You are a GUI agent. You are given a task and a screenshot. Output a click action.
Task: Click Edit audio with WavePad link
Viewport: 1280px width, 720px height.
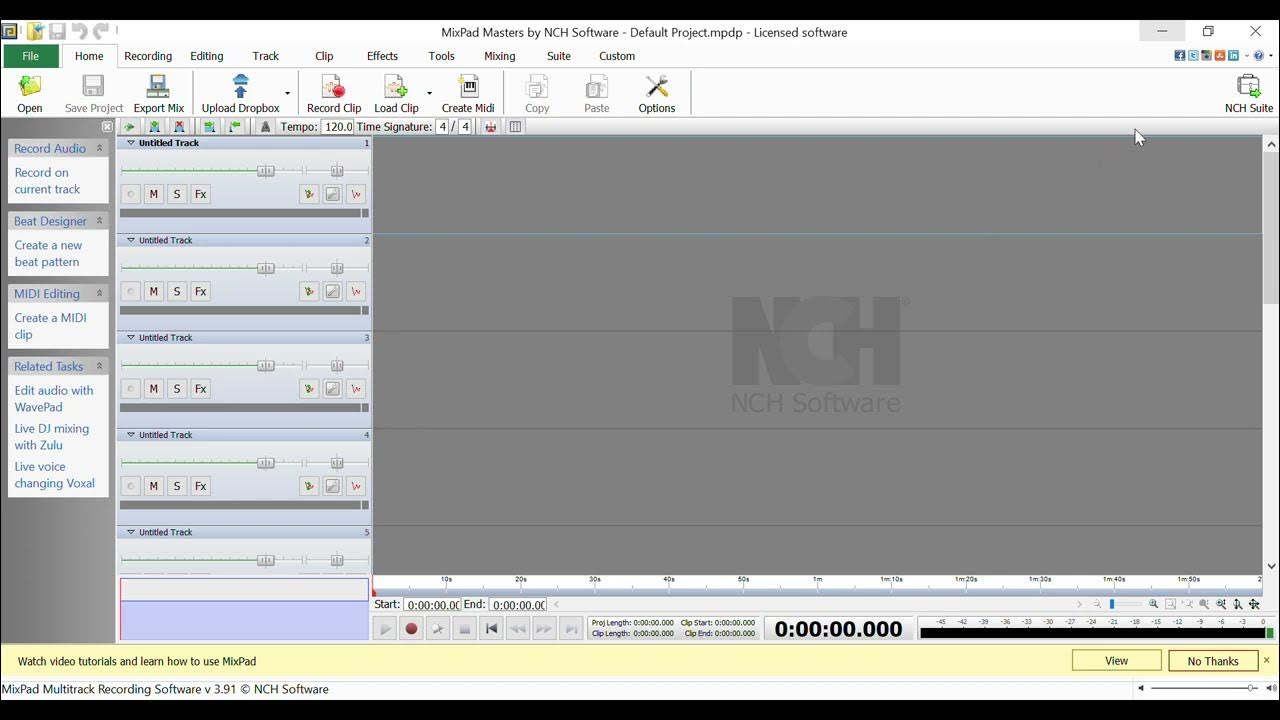pos(54,399)
